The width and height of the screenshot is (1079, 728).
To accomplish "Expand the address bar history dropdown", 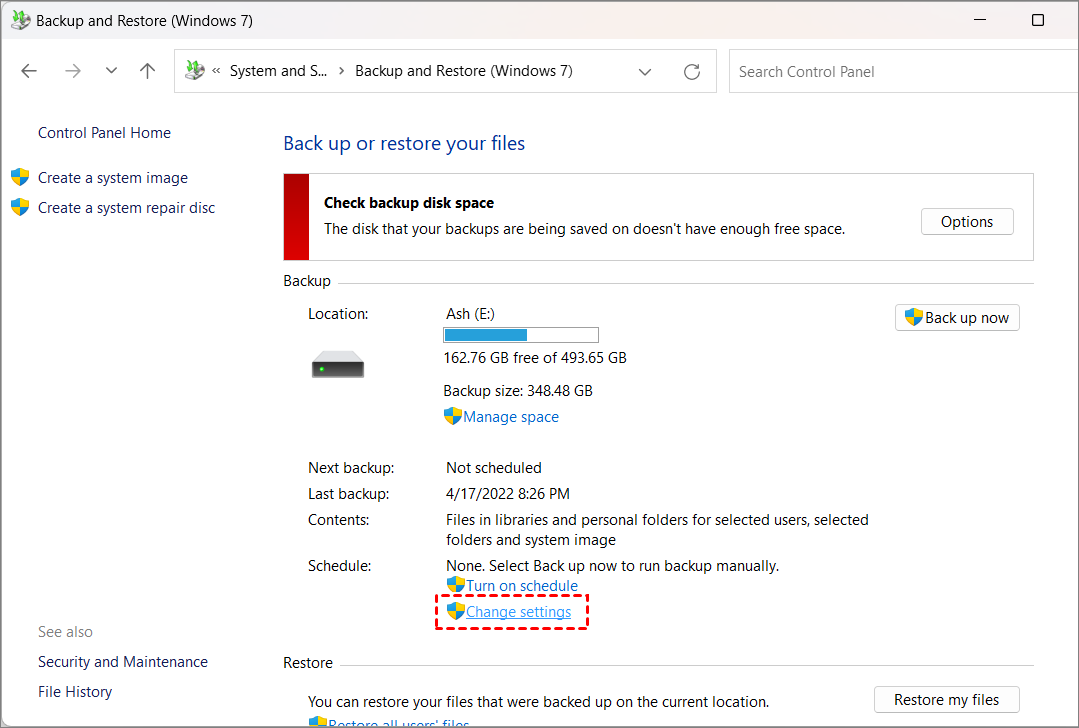I will pos(645,72).
